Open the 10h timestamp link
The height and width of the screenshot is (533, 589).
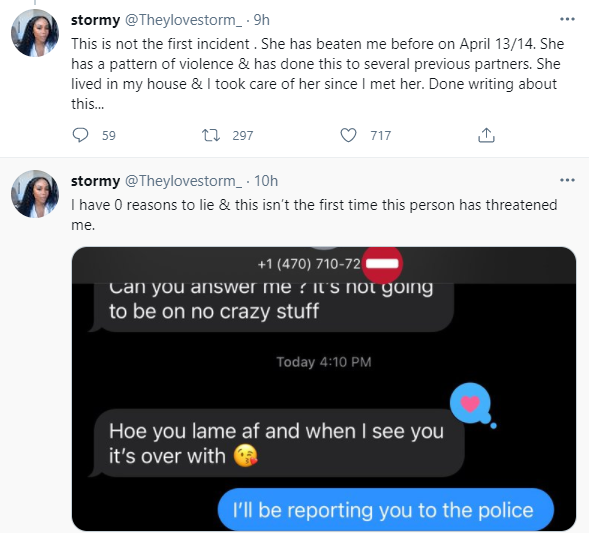[266, 181]
